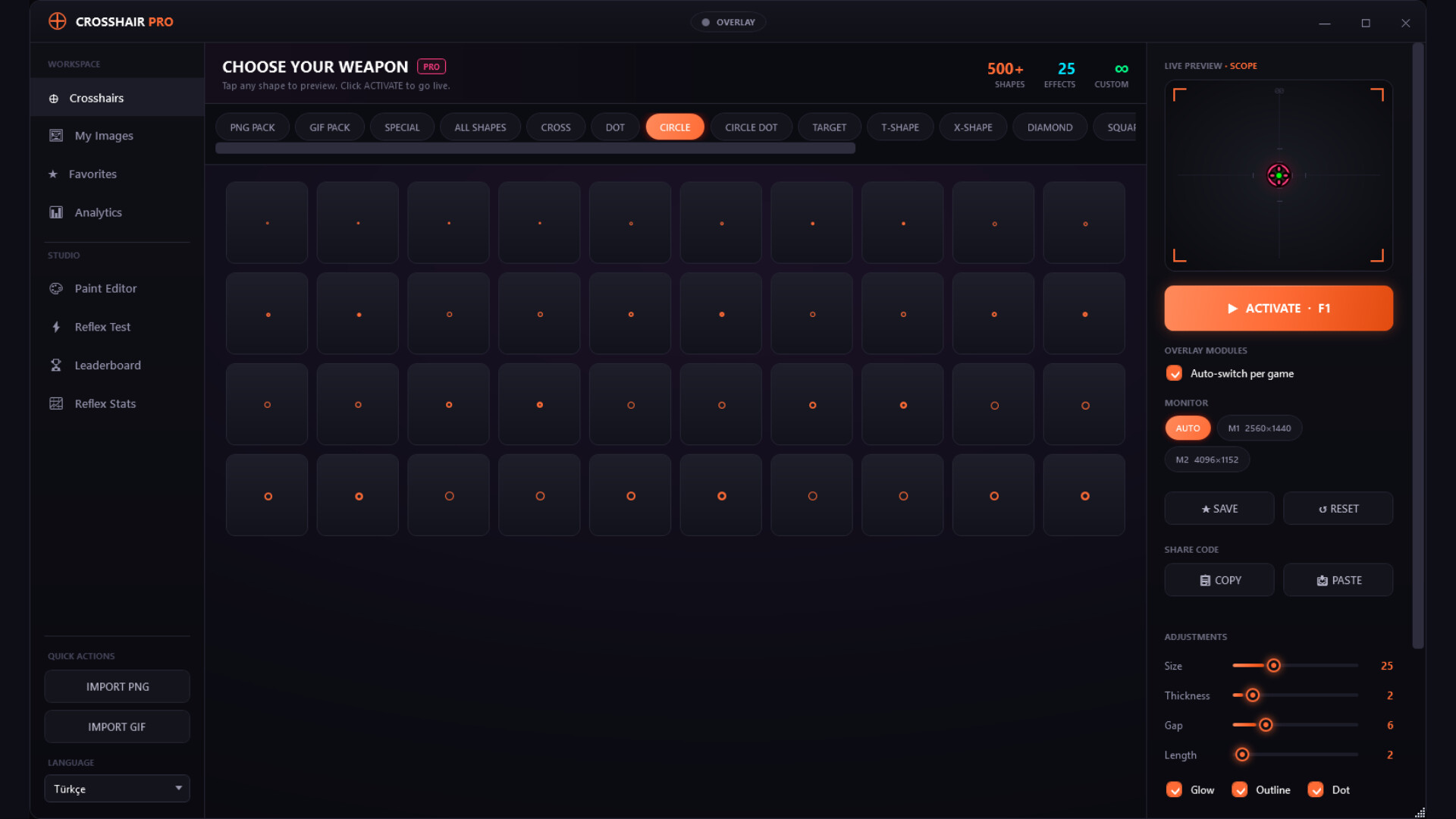Switch to the CROSS tab
Viewport: 1456px width, 819px height.
click(556, 127)
